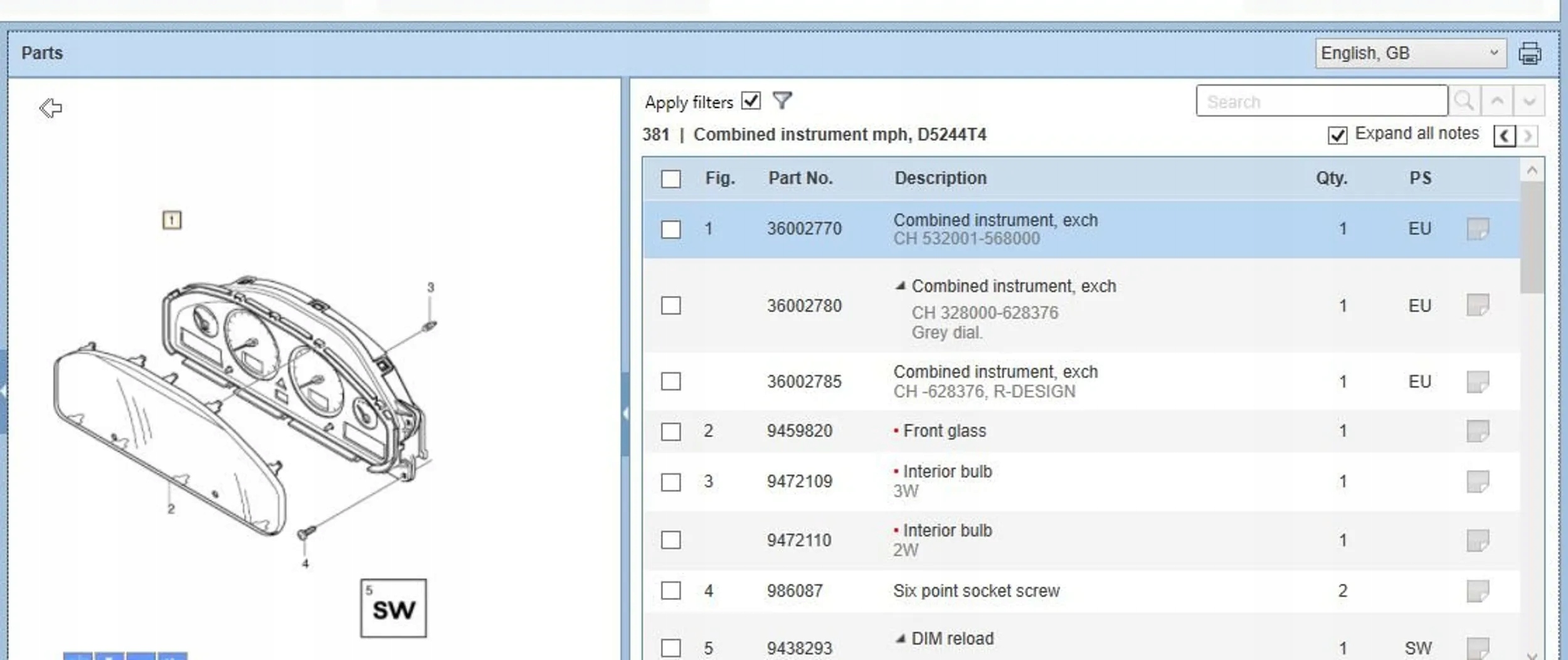1568x660 pixels.
Task: Open the filter funnel icon
Action: pyautogui.click(x=782, y=100)
